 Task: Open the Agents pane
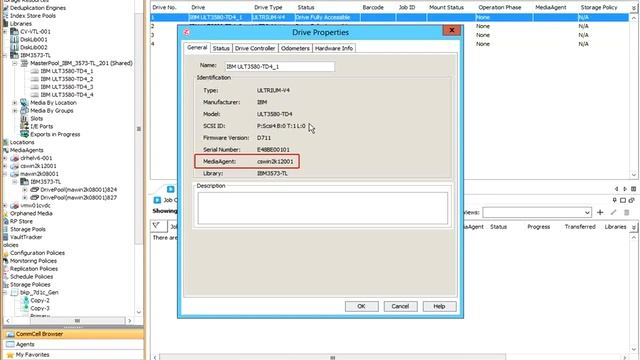coord(73,344)
